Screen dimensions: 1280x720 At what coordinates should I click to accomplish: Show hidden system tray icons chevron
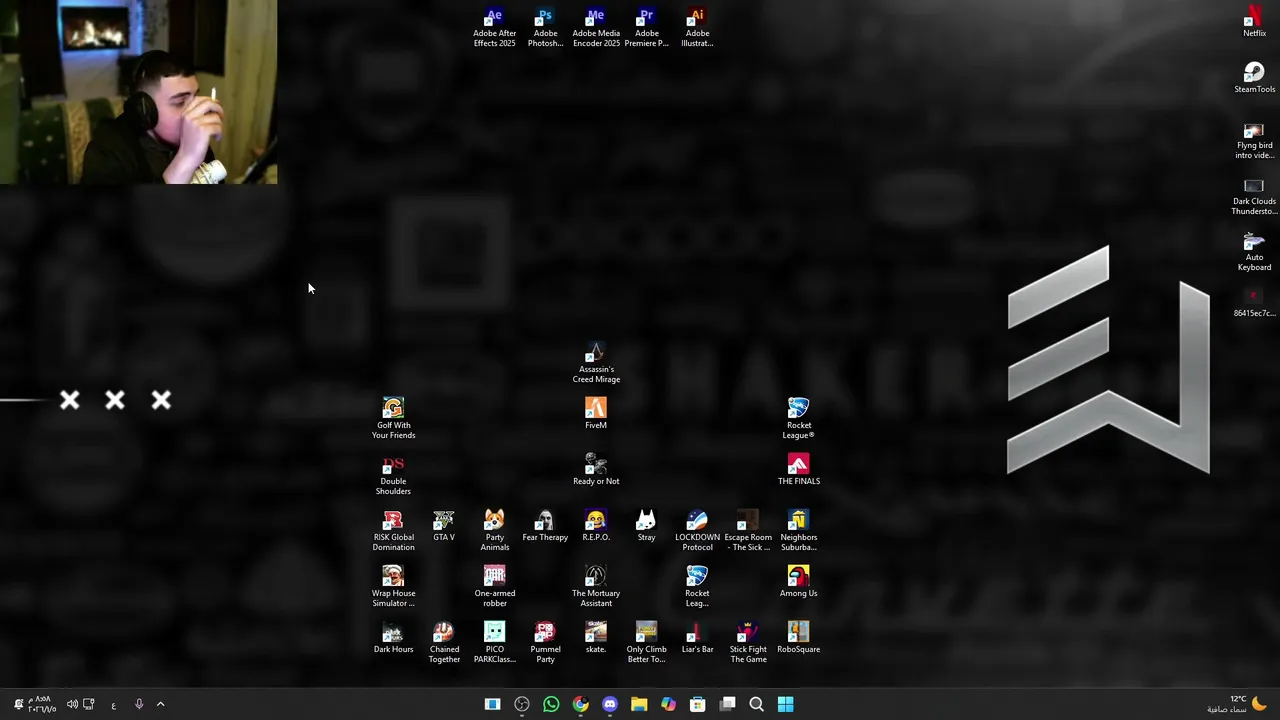point(160,704)
